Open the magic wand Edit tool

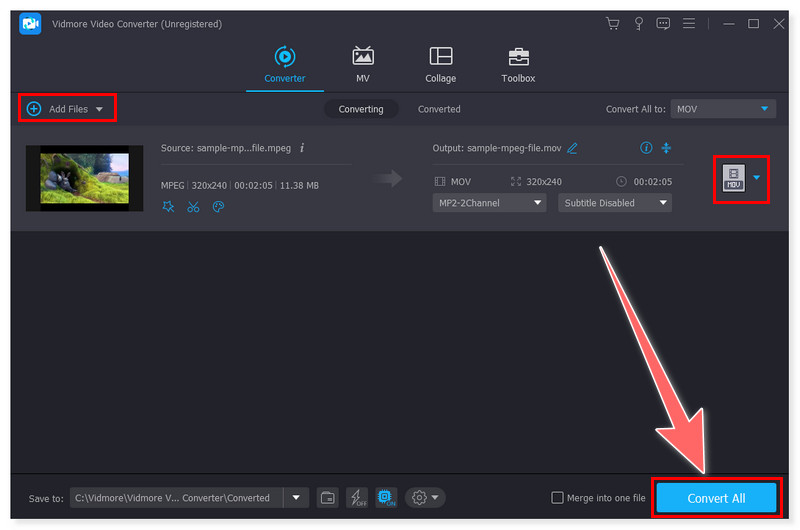168,207
